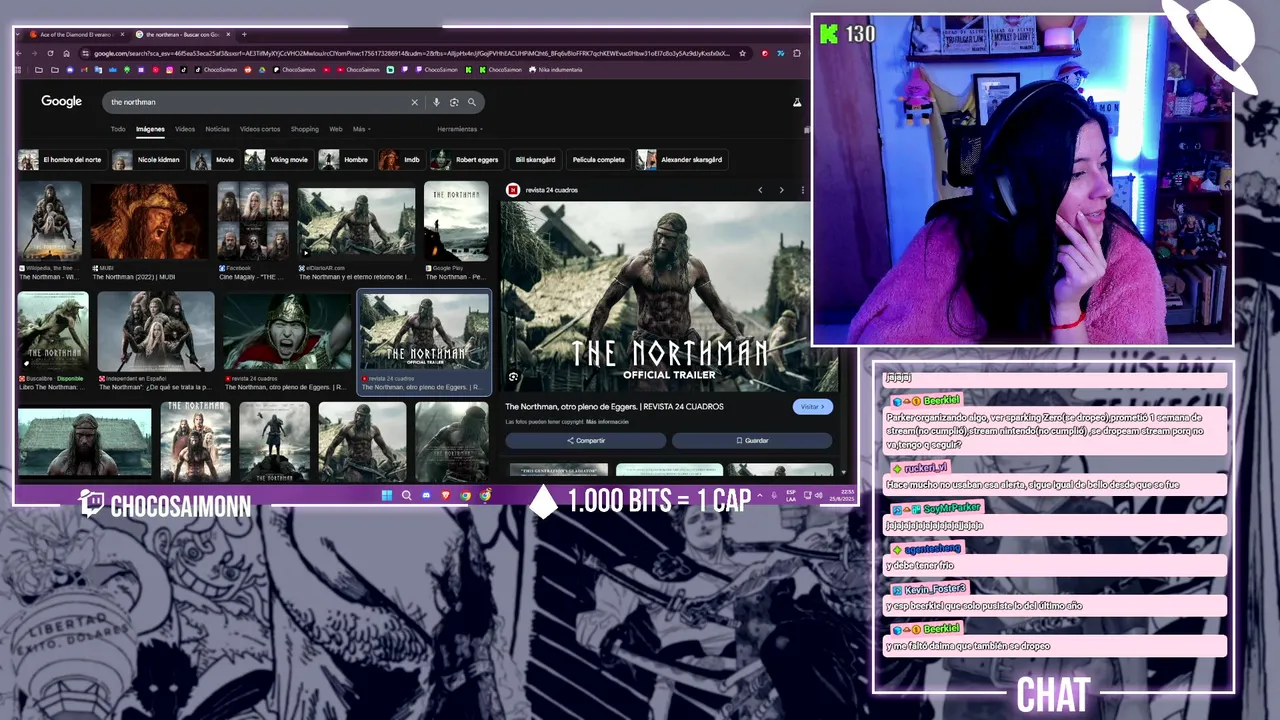This screenshot has width=1280, height=720.
Task: Switch to the Videos tab
Action: (185, 129)
